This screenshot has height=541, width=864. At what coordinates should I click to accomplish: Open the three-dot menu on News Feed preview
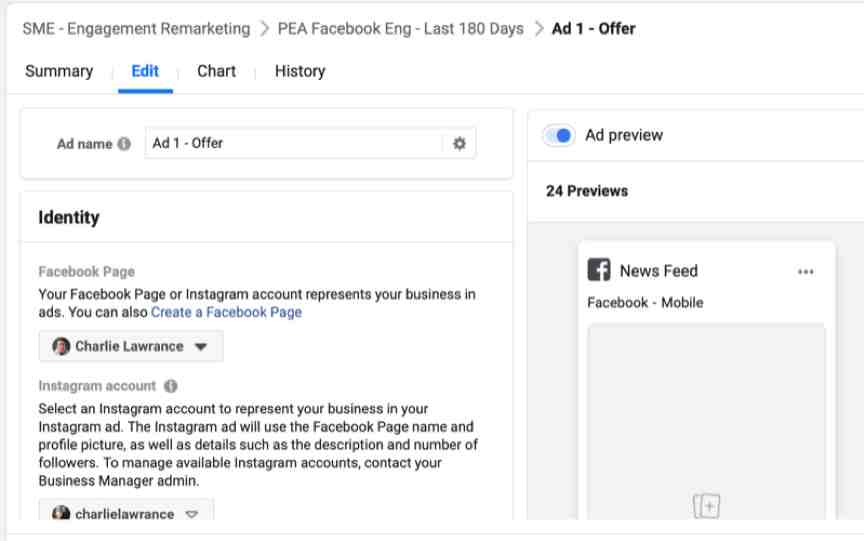click(x=806, y=272)
